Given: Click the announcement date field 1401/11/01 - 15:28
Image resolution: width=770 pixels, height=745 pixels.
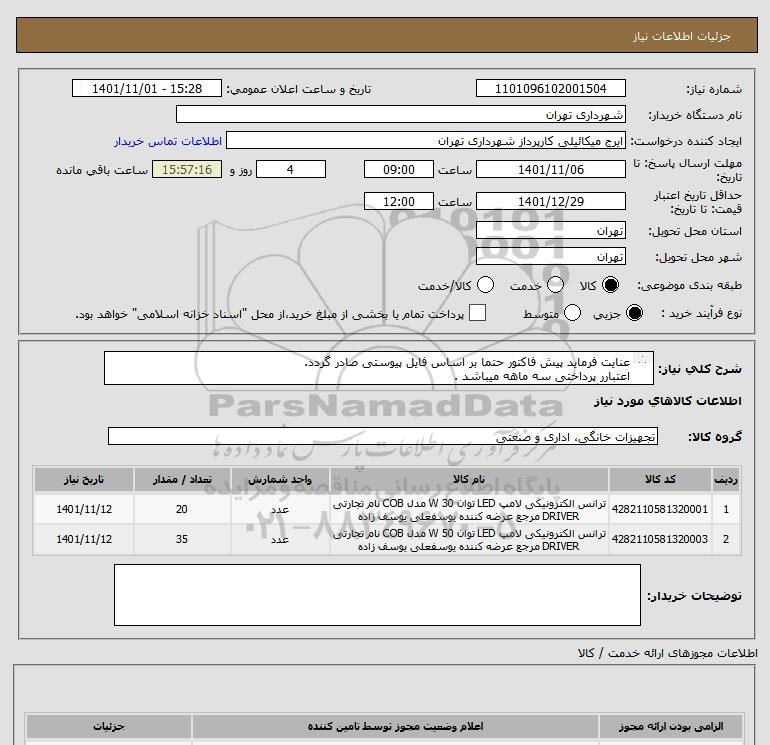Looking at the screenshot, I should 147,89.
